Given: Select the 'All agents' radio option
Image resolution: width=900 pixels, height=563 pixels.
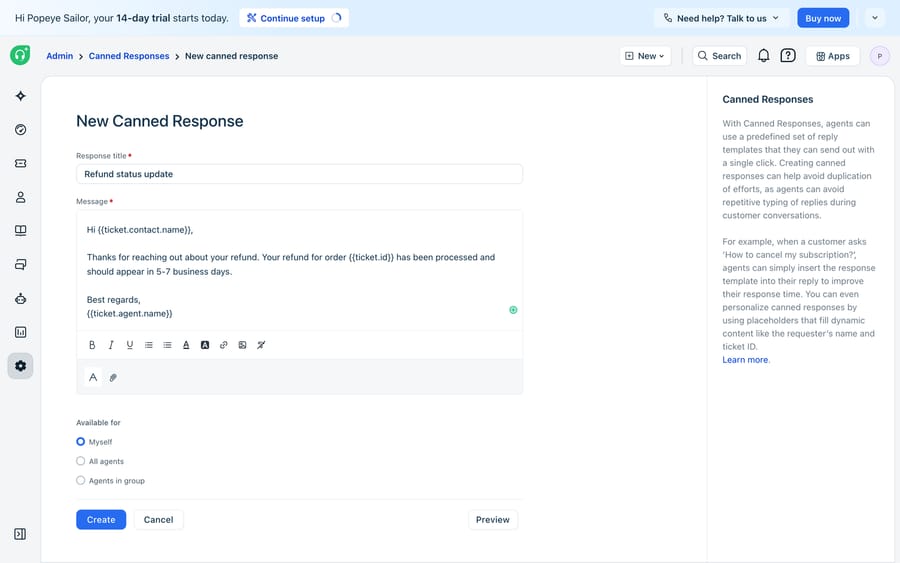Looking at the screenshot, I should pyautogui.click(x=81, y=461).
